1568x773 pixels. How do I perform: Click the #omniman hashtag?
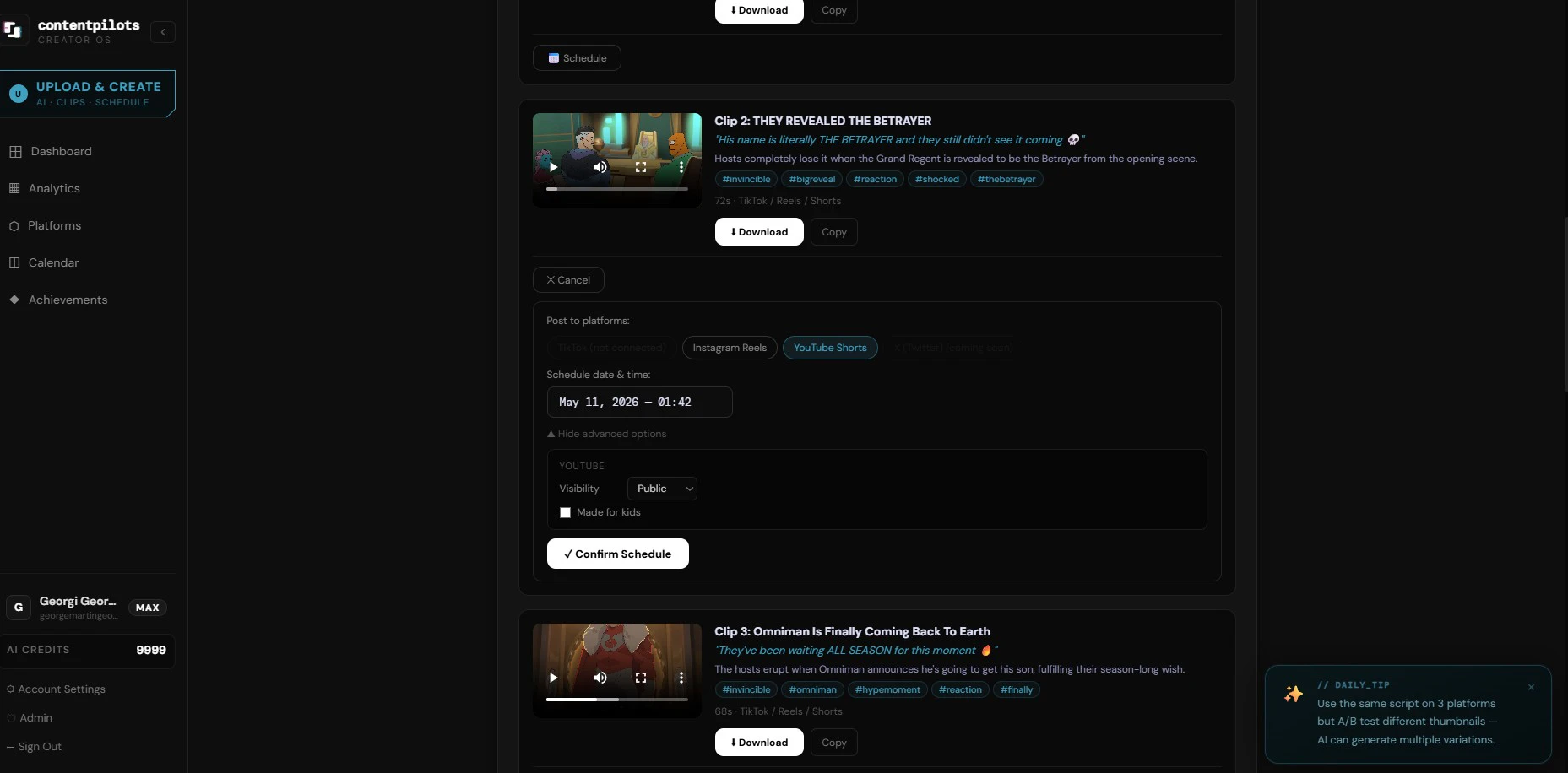(x=812, y=689)
